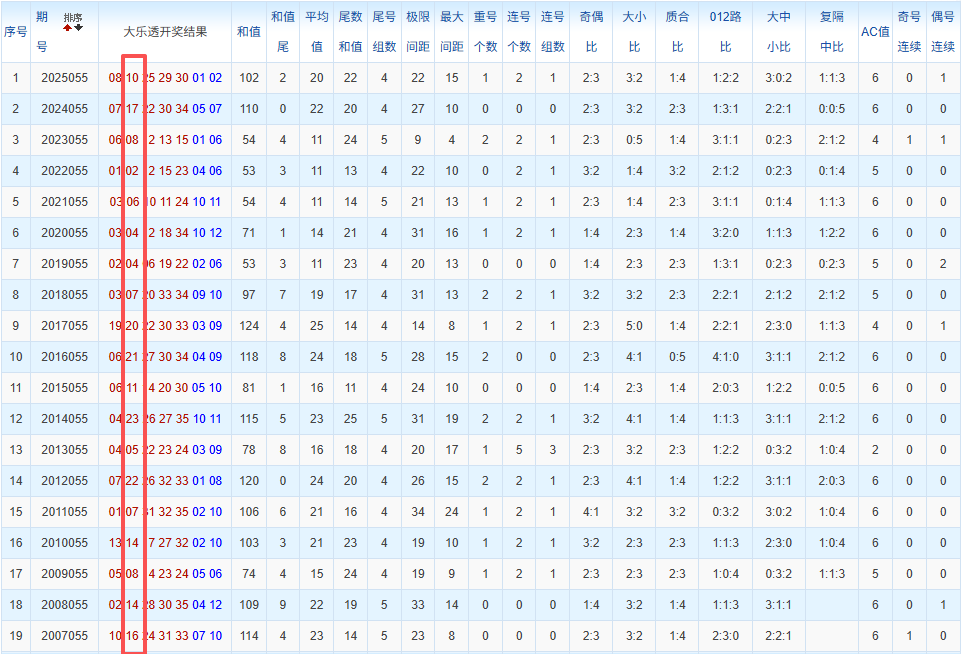Screen dimensions: 965x654
Task: Click the black descending sort arrow
Action: (x=78, y=27)
